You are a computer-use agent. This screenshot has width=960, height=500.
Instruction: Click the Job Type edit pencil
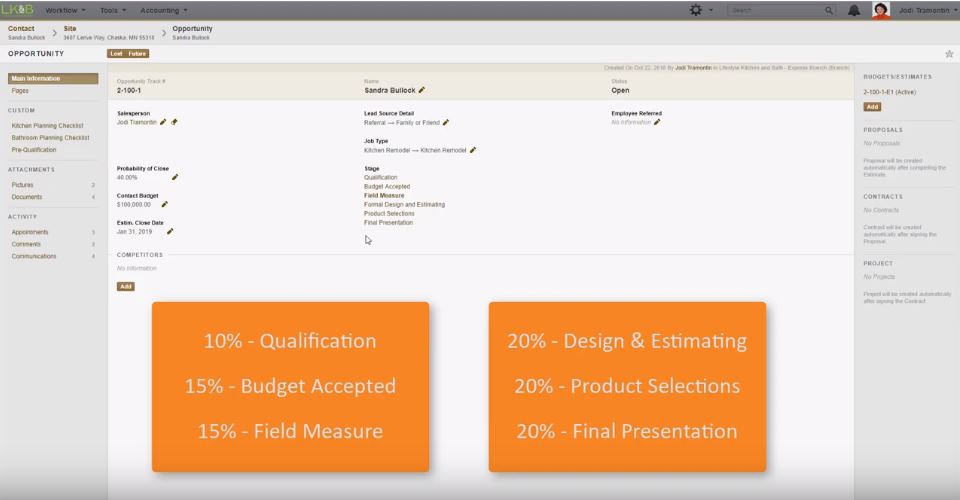click(x=473, y=150)
